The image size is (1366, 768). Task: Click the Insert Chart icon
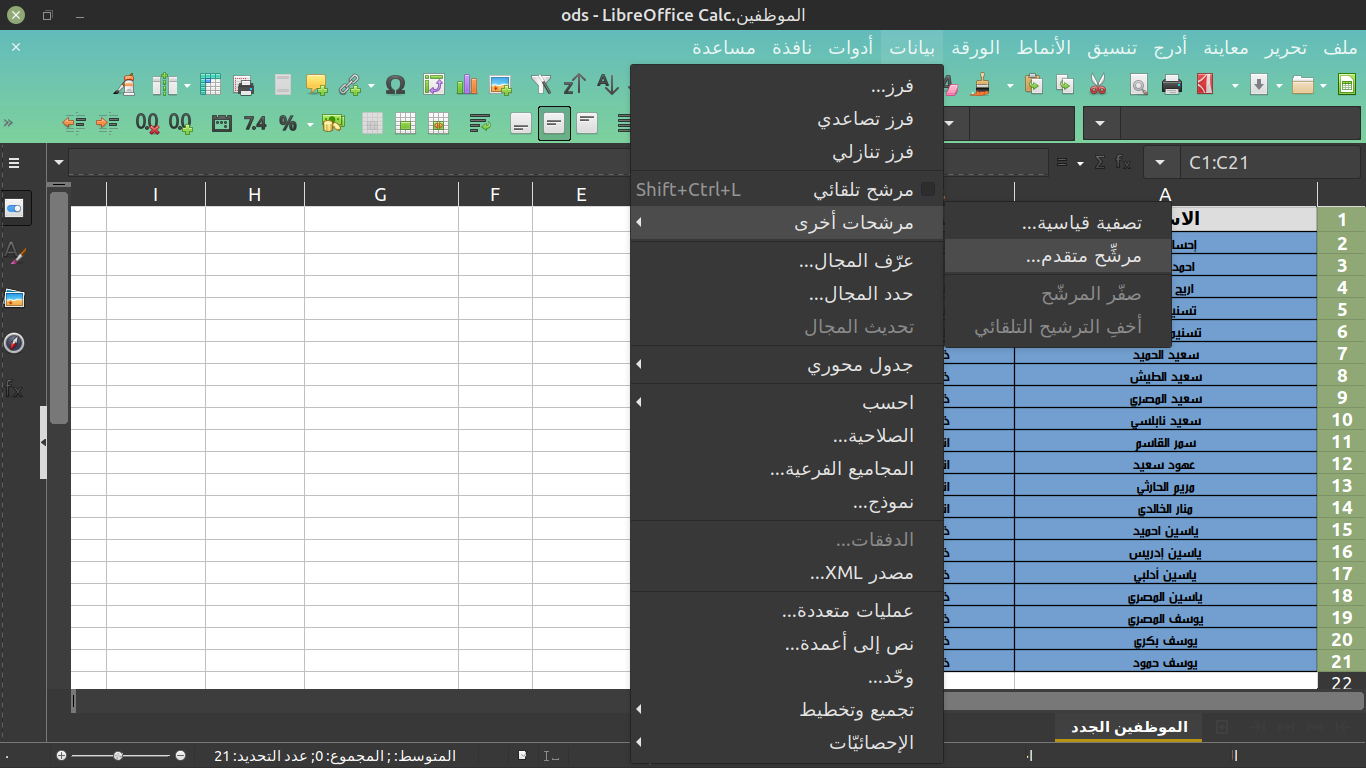(467, 85)
